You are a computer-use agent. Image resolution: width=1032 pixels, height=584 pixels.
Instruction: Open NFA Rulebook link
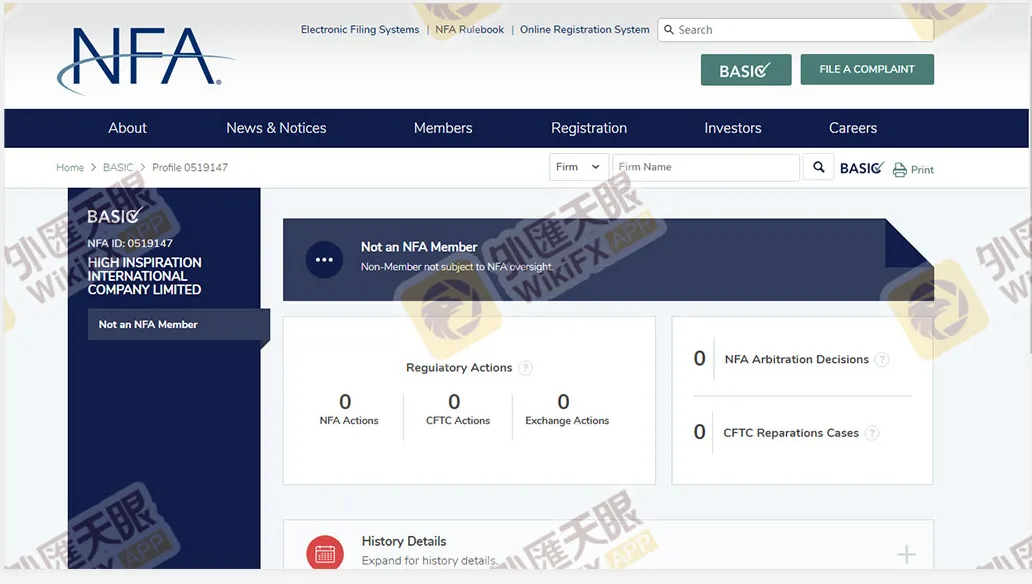coord(469,30)
